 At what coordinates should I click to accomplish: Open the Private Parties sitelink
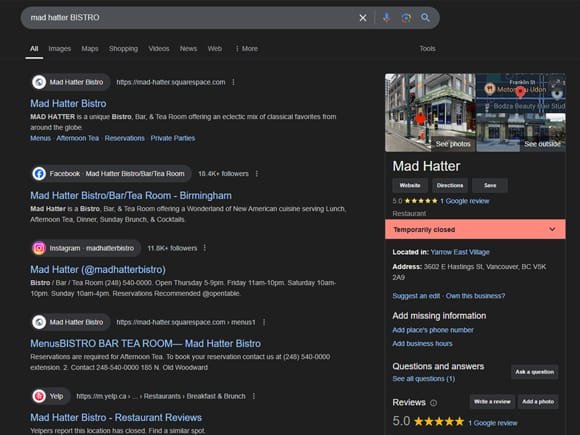pyautogui.click(x=173, y=138)
